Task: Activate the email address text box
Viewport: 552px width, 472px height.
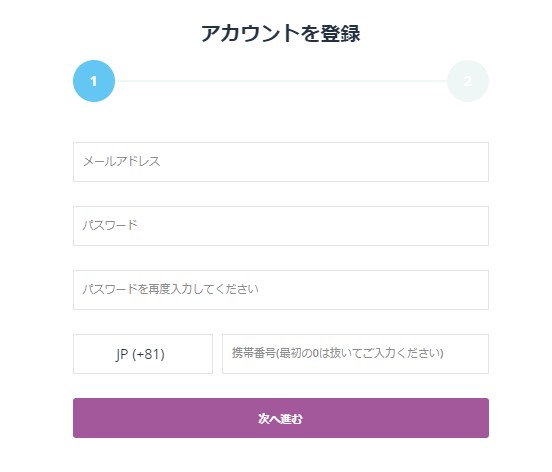Action: (x=281, y=162)
